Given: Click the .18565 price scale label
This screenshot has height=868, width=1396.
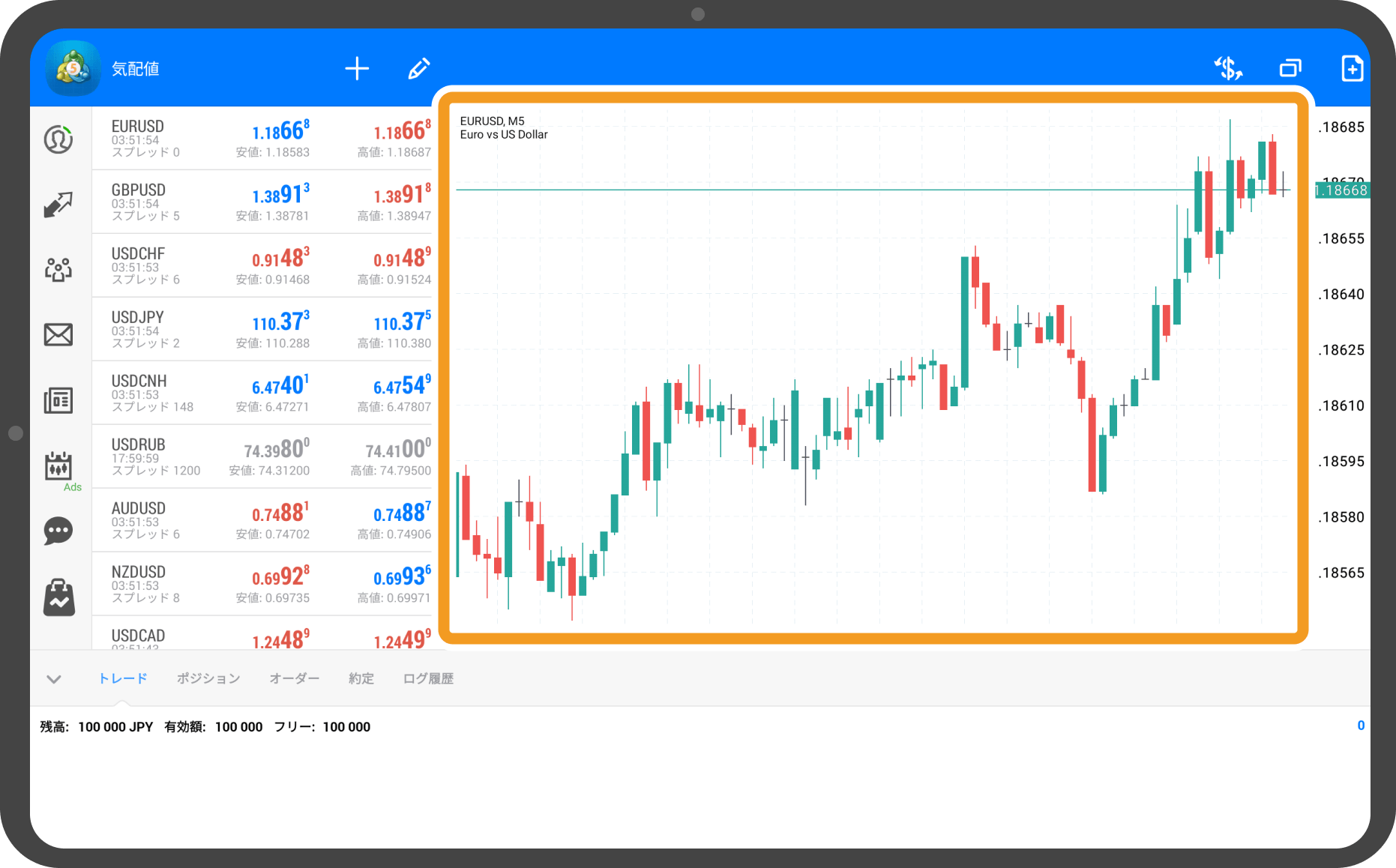Looking at the screenshot, I should (x=1341, y=573).
